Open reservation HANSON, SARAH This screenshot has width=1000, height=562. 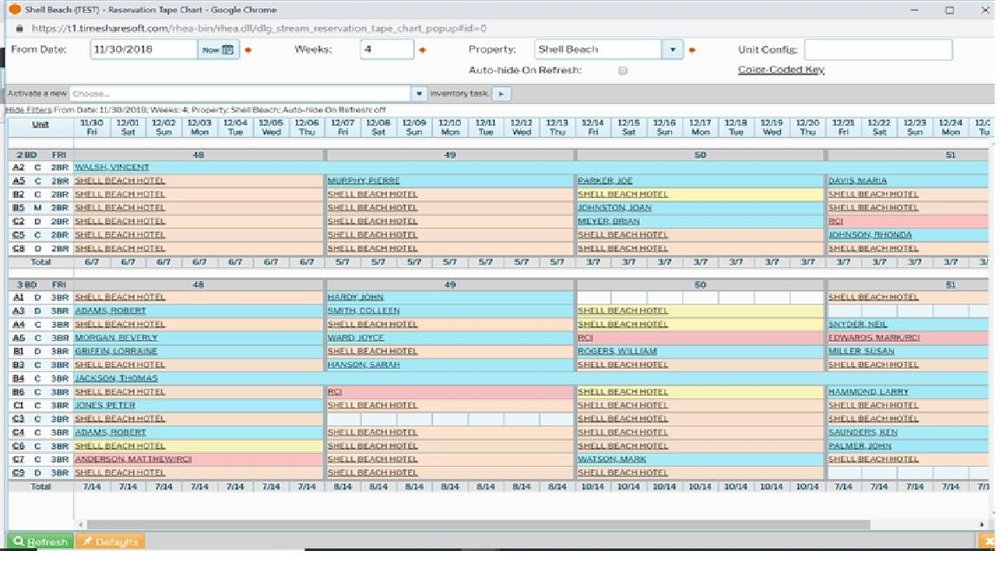364,365
